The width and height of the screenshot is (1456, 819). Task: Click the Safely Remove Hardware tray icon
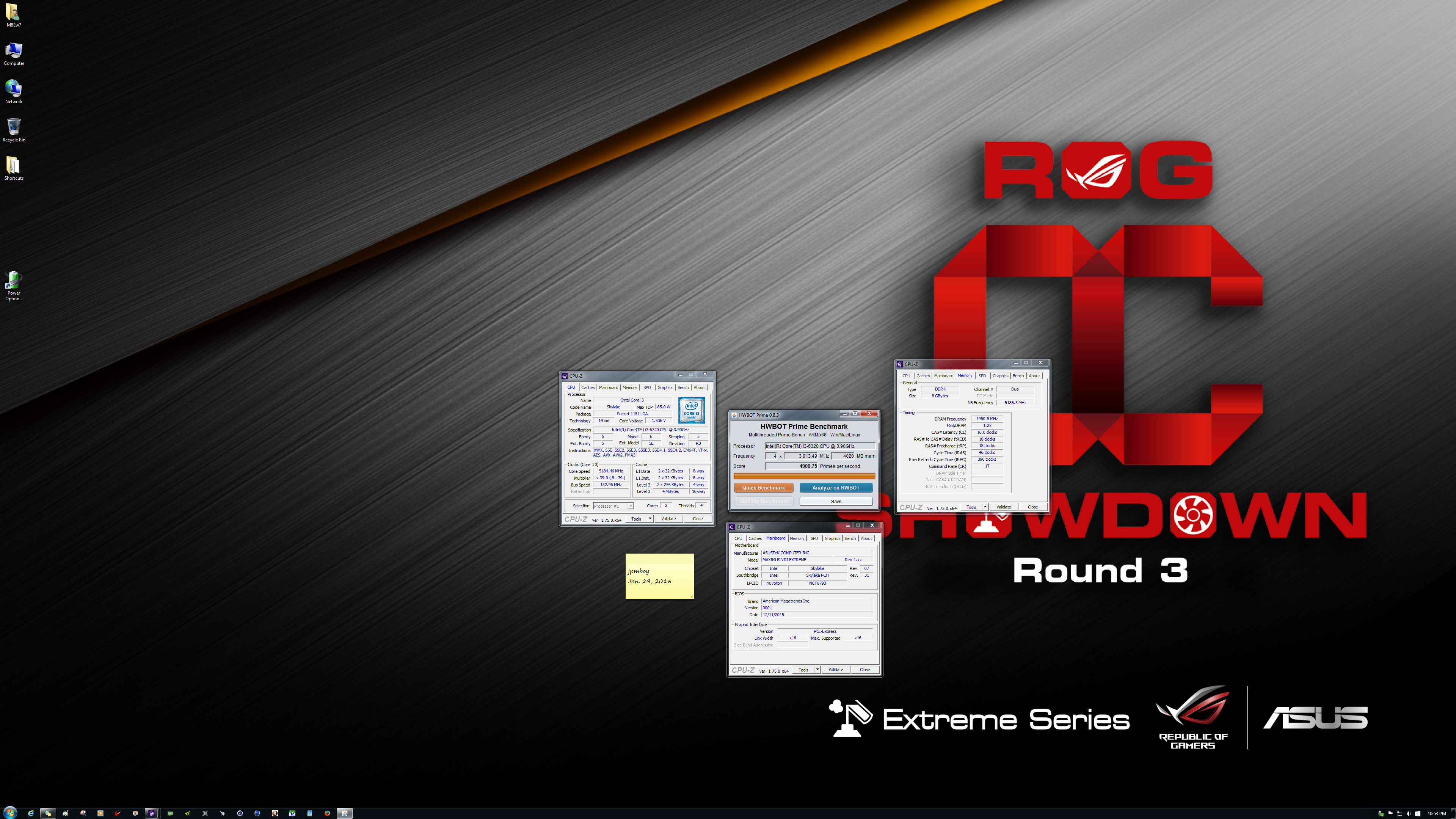1381,813
